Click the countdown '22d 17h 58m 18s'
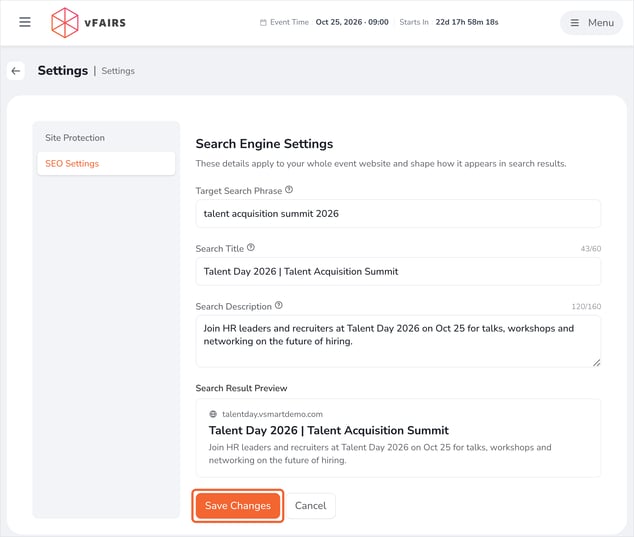The width and height of the screenshot is (634, 537). click(x=467, y=22)
